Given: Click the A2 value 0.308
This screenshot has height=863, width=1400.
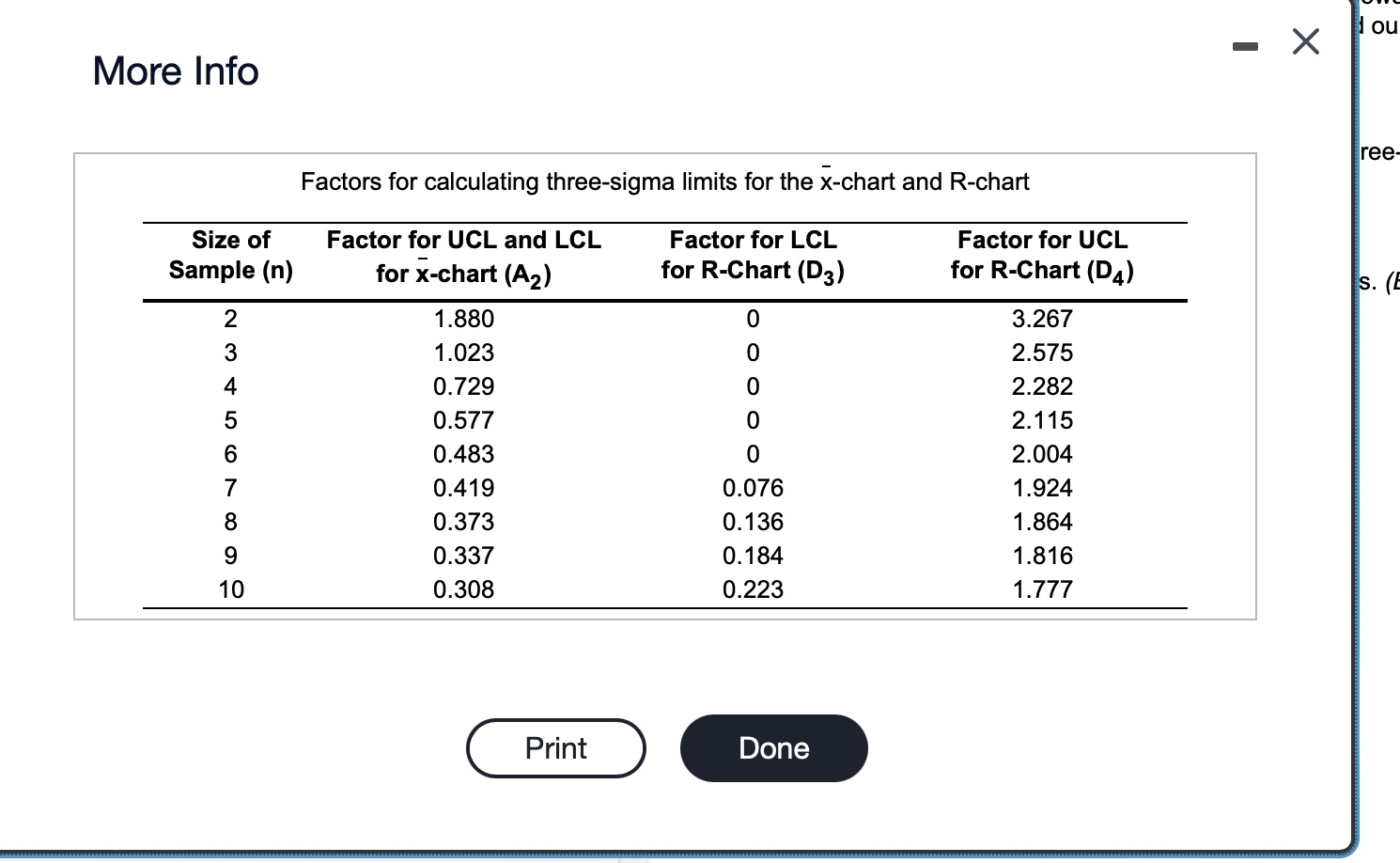Looking at the screenshot, I should click(463, 589).
